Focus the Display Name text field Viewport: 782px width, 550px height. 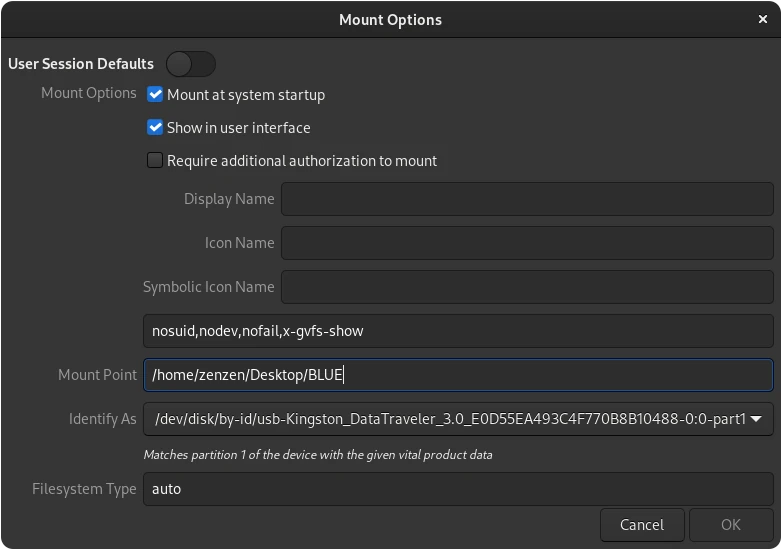tap(527, 199)
